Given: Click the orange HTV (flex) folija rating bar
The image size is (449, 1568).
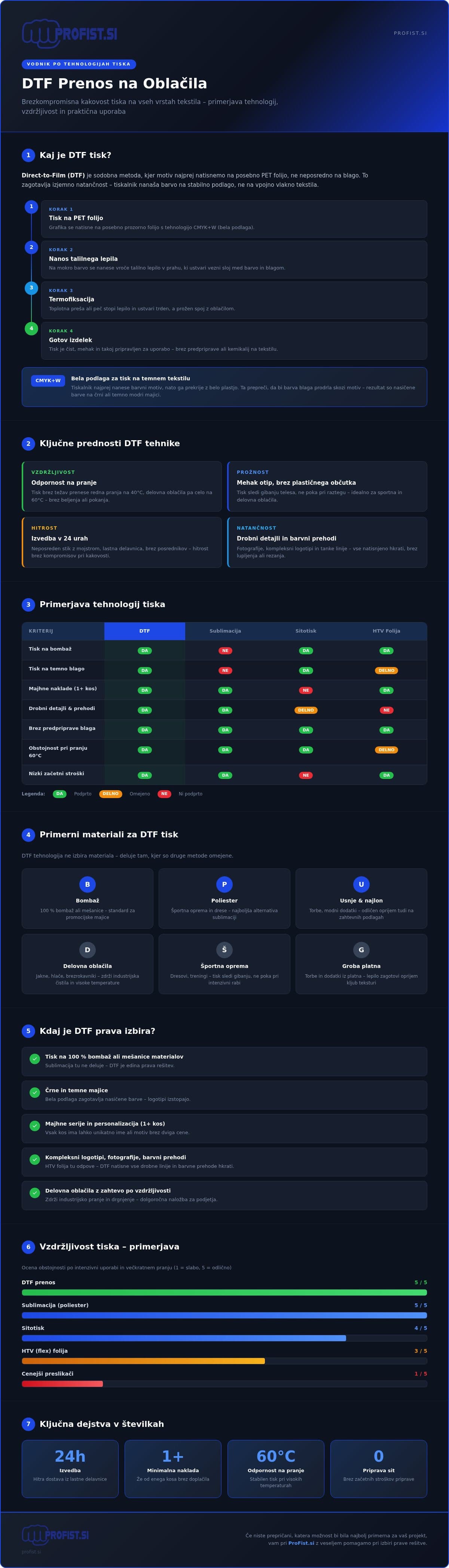Looking at the screenshot, I should (144, 1360).
